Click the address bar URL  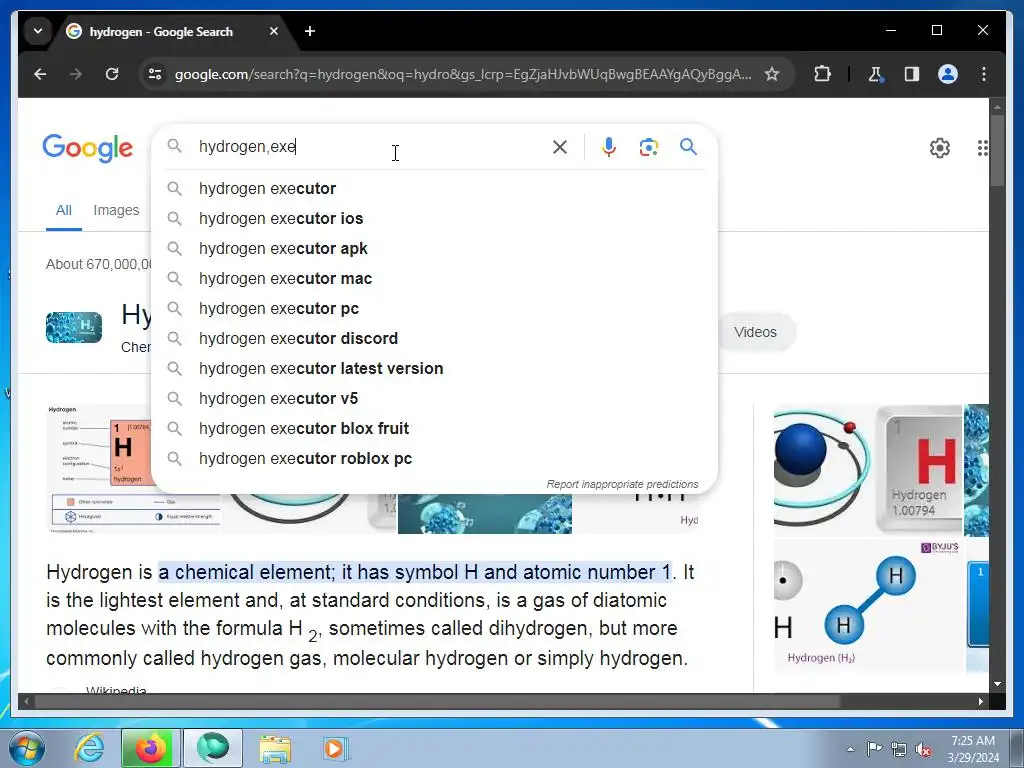[x=463, y=74]
